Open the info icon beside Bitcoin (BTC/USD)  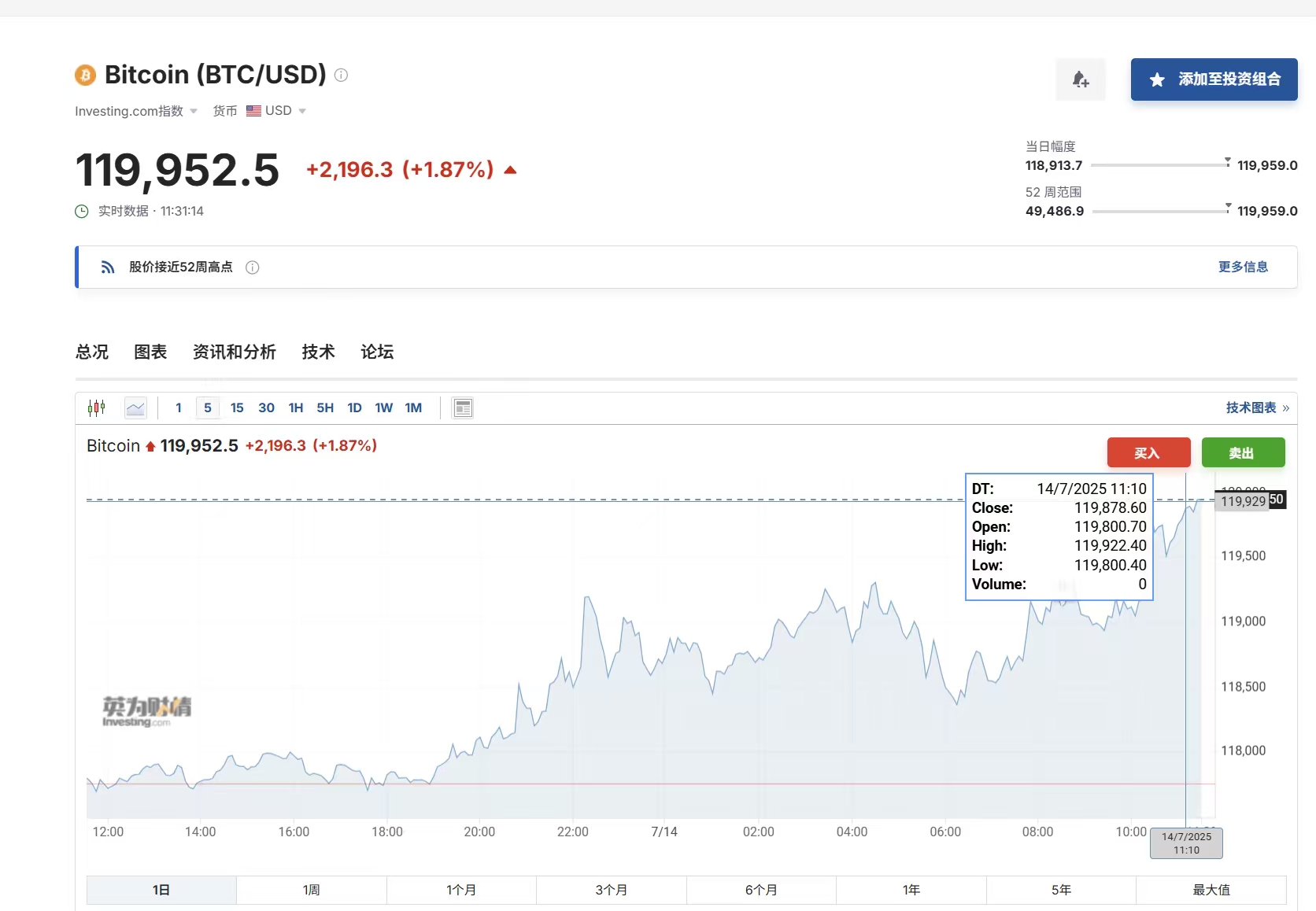[341, 75]
